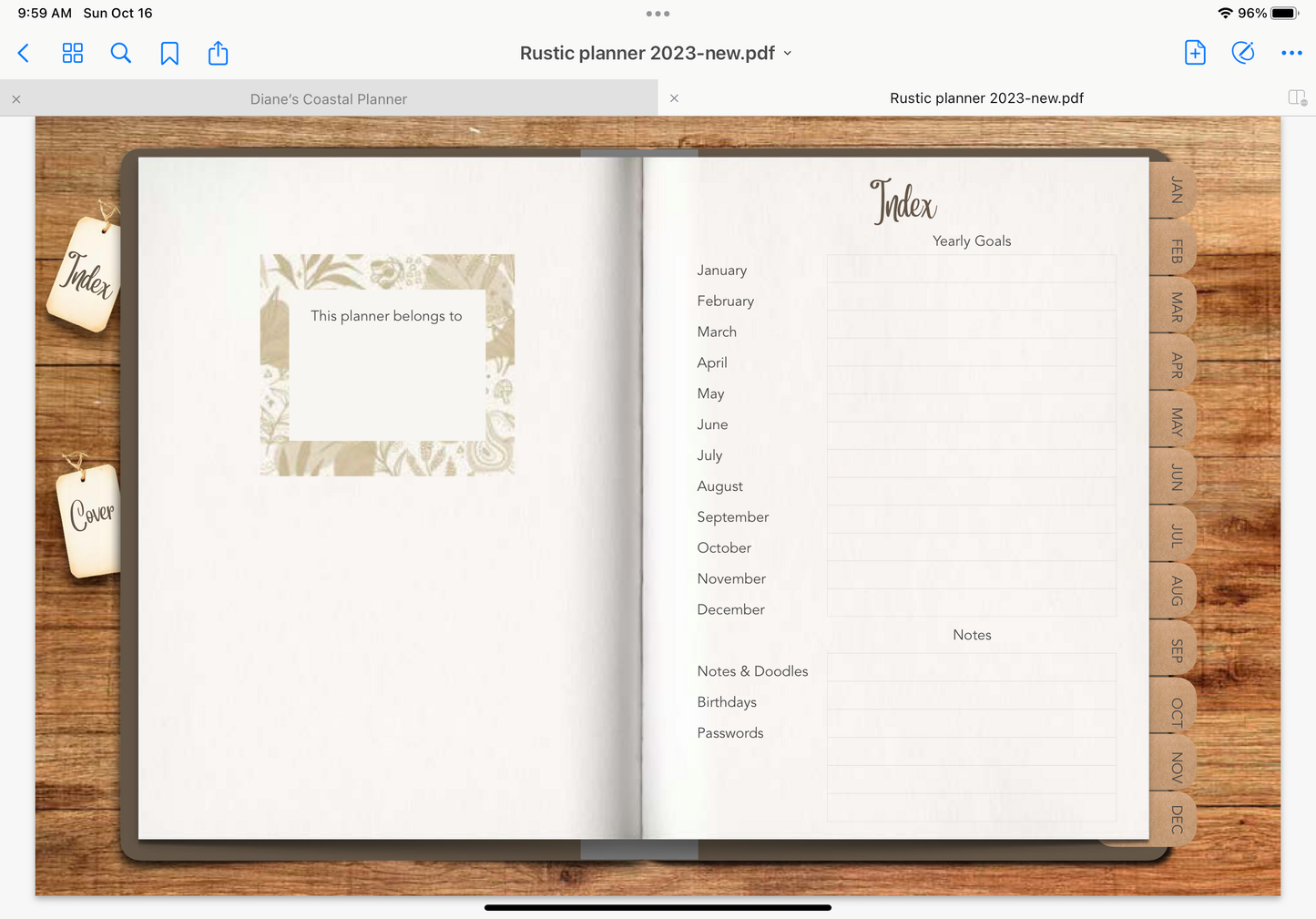1316x919 pixels.
Task: Open the December index link
Action: [x=730, y=609]
